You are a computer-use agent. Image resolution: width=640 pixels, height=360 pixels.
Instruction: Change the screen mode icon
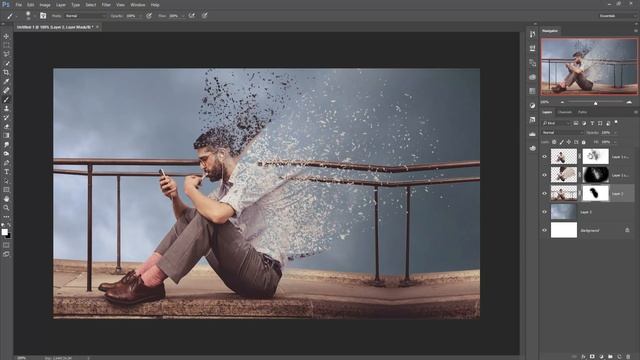[6, 254]
